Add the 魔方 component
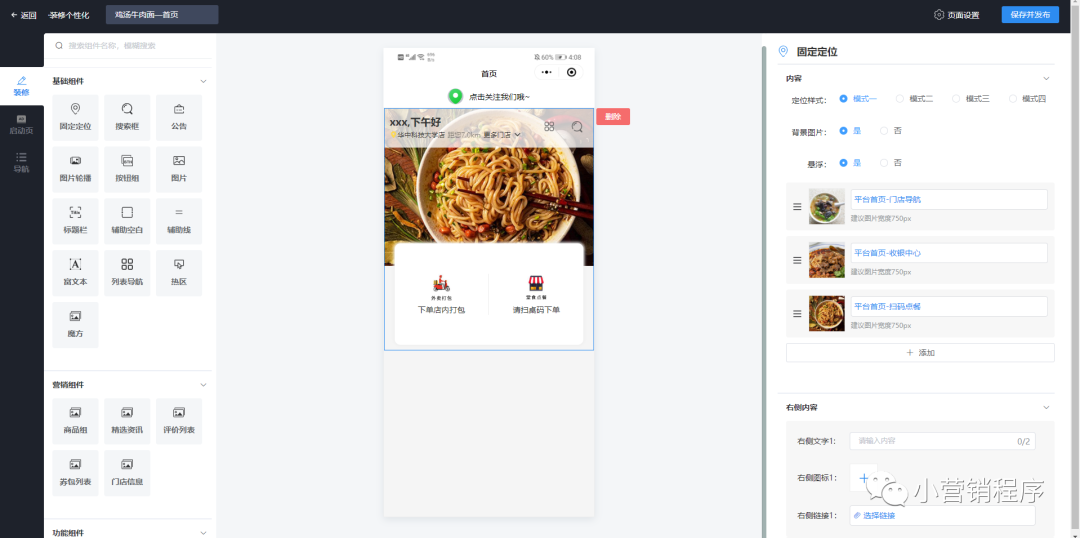Viewport: 1080px width, 538px height. point(75,324)
